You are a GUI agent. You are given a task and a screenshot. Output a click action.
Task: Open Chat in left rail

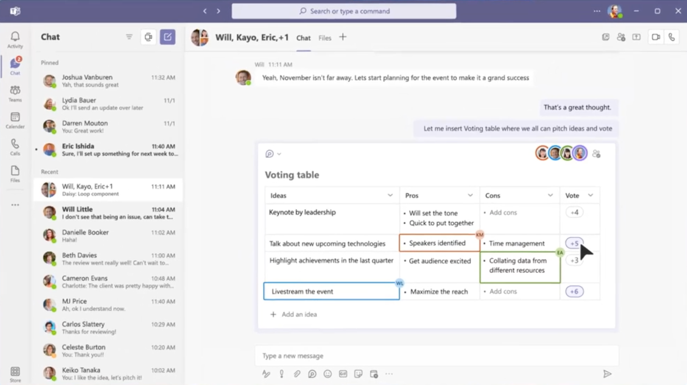tap(15, 66)
